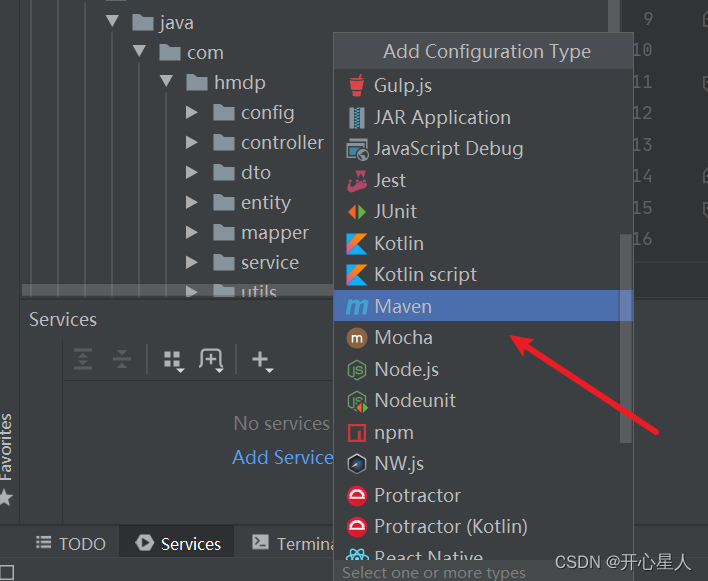Viewport: 708px width, 581px height.
Task: Click the Protractor (Kotlin) icon
Action: click(x=357, y=527)
